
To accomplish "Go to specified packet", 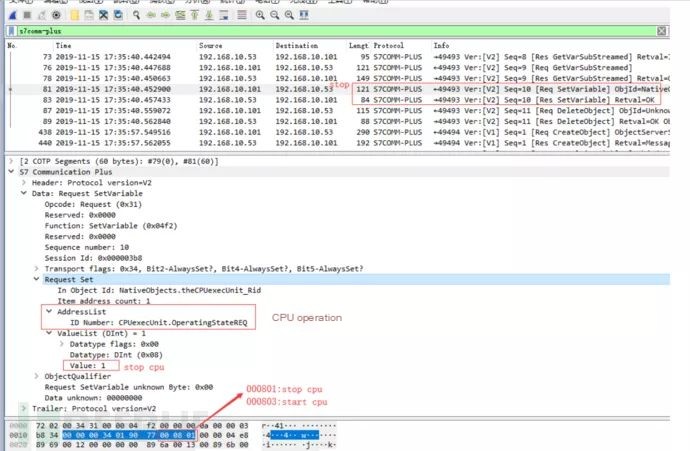I will tap(180, 15).
